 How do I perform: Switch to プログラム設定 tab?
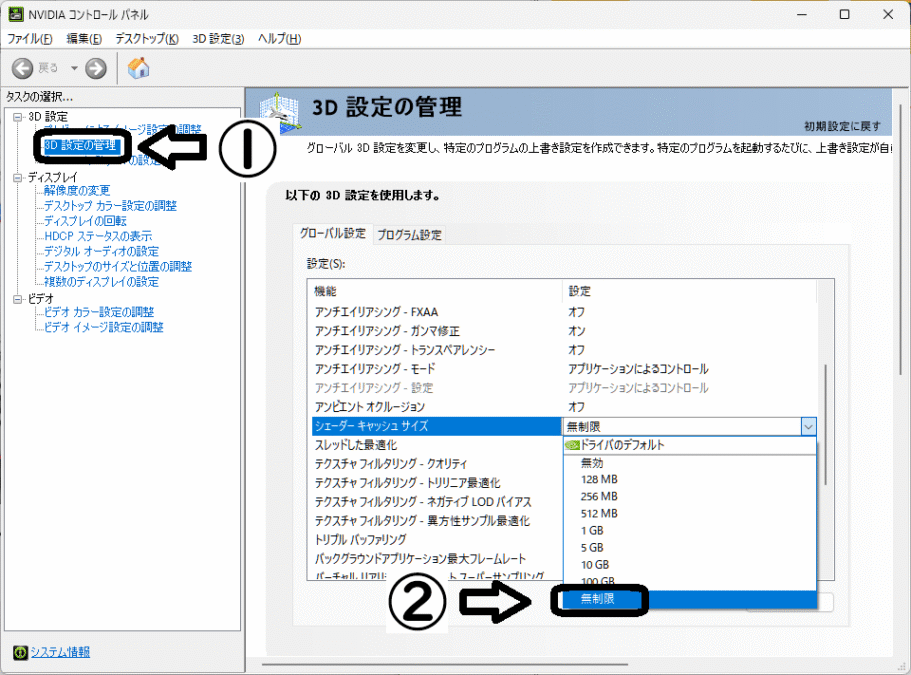[409, 235]
